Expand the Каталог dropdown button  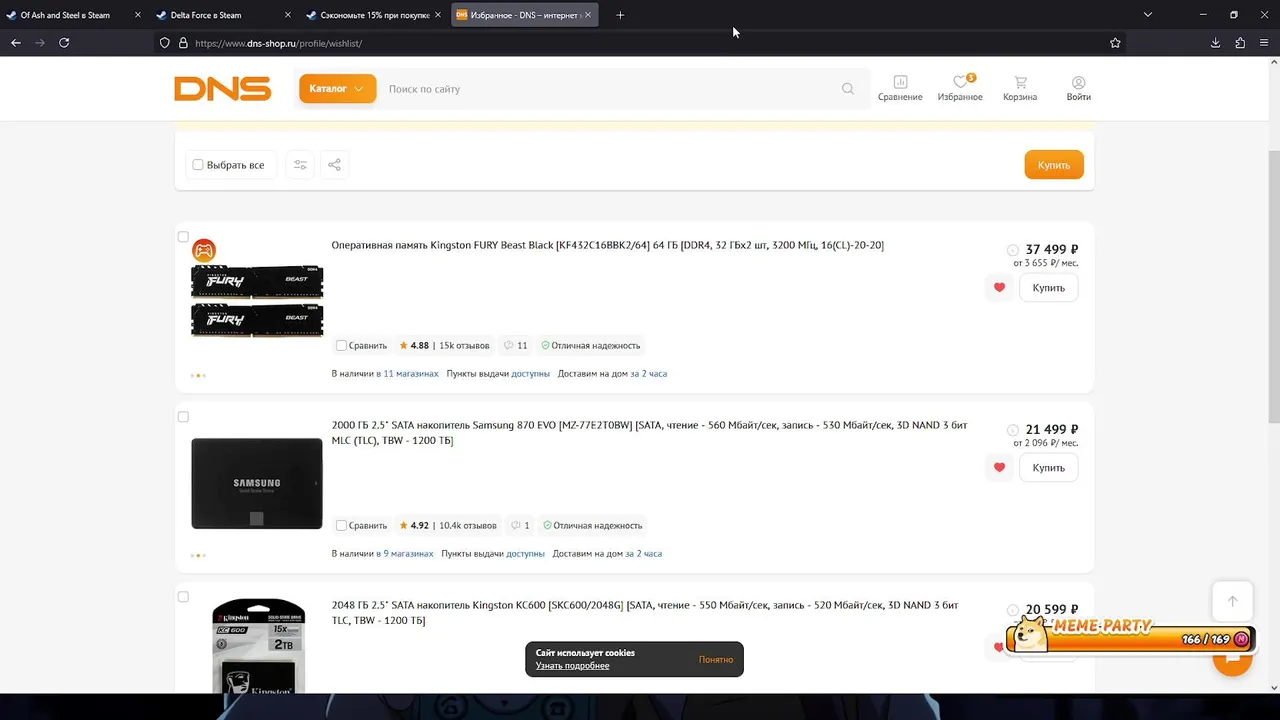tap(338, 89)
